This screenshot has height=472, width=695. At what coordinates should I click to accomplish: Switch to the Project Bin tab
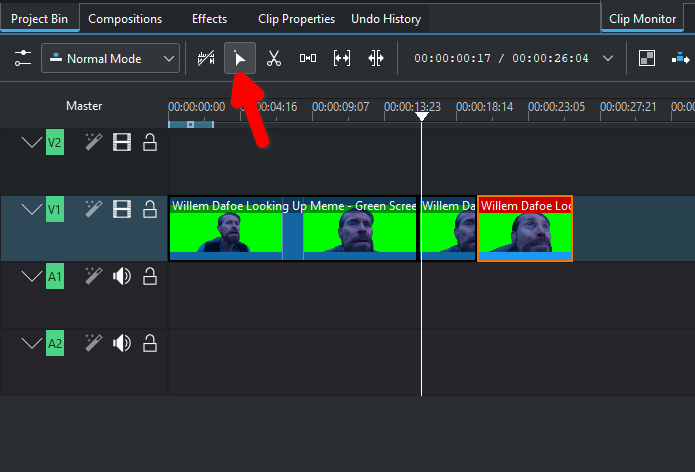39,19
